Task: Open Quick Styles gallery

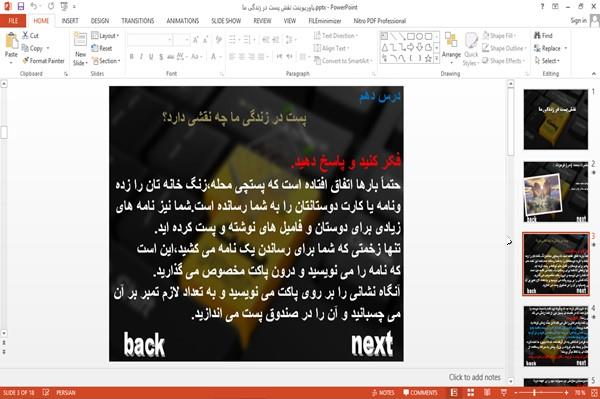Action: pos(471,50)
